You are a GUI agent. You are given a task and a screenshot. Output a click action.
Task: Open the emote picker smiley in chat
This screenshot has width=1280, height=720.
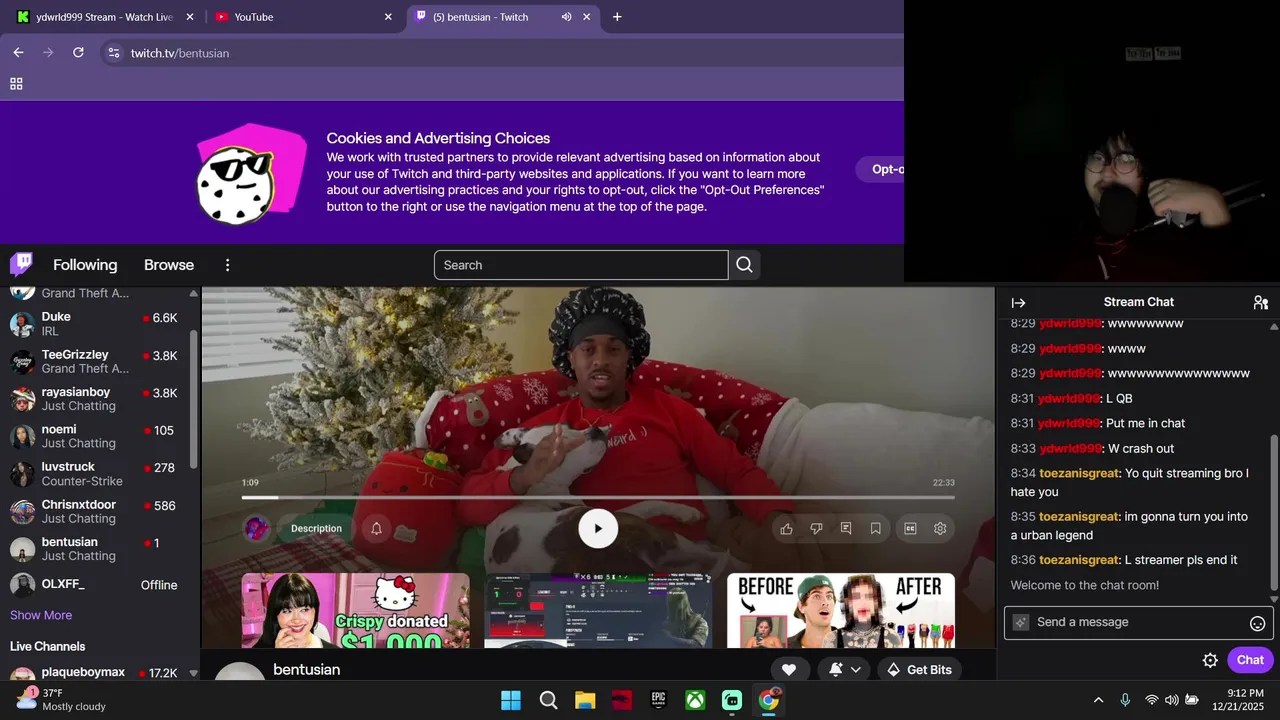(x=1258, y=623)
